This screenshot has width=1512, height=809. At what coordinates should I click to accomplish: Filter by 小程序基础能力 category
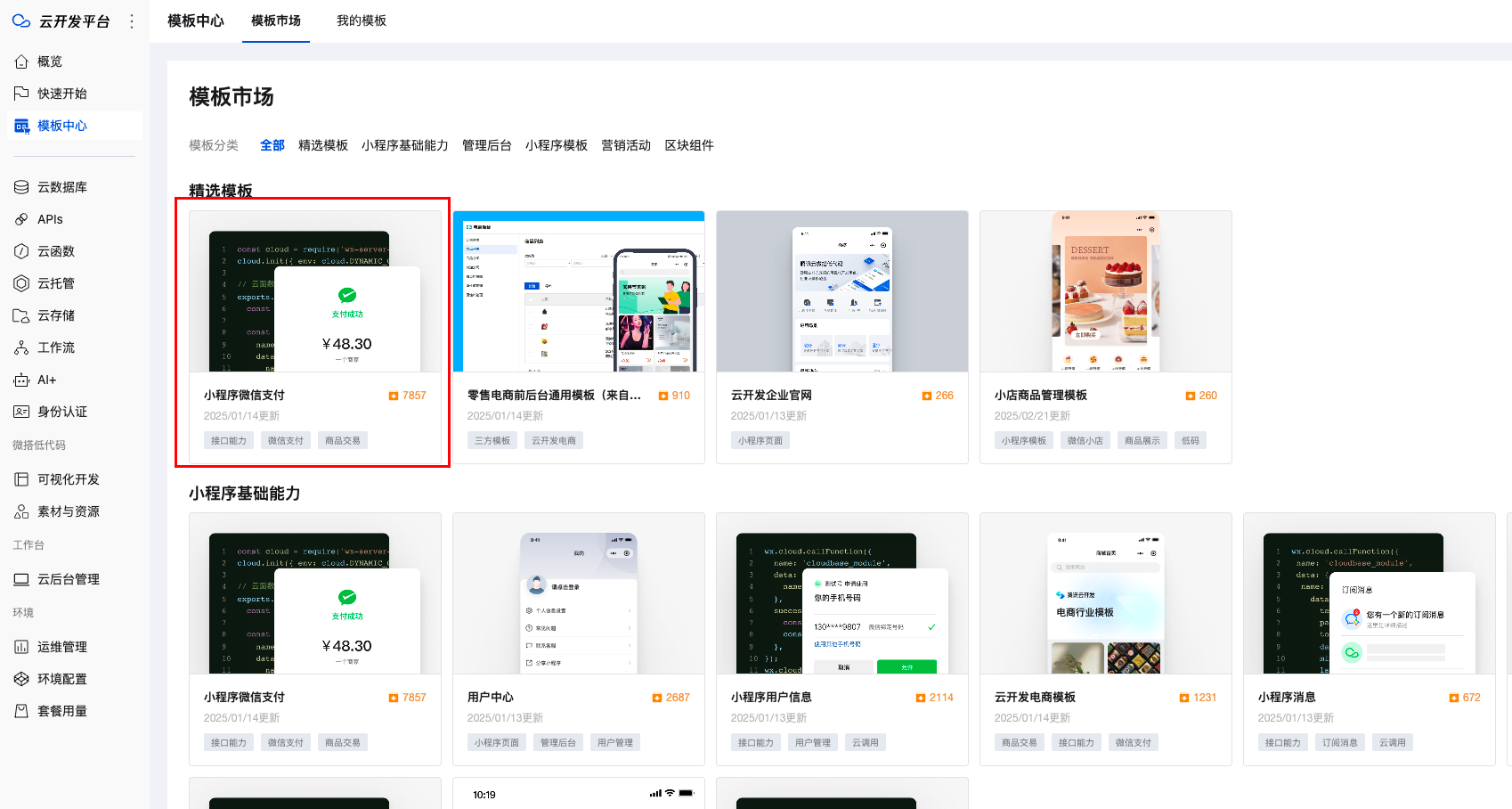(x=405, y=145)
